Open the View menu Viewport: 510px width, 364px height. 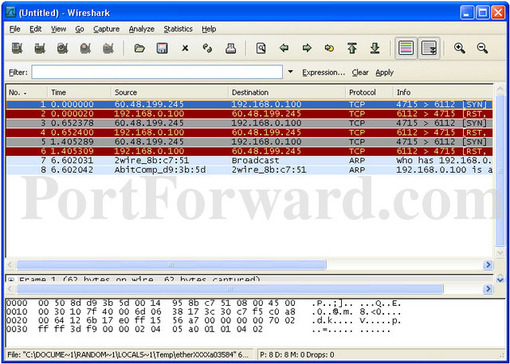point(58,29)
